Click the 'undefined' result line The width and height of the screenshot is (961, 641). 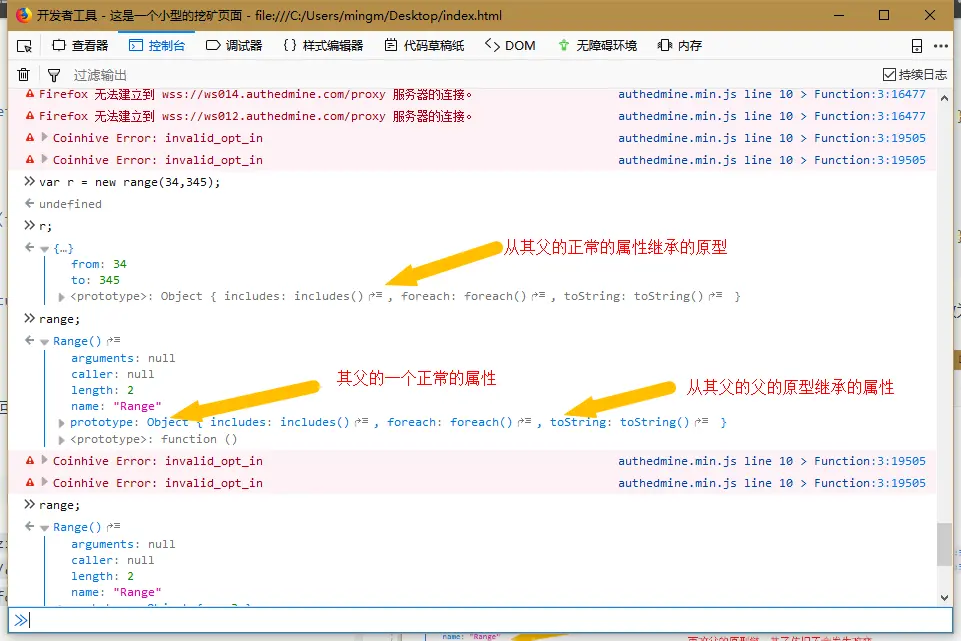click(70, 204)
